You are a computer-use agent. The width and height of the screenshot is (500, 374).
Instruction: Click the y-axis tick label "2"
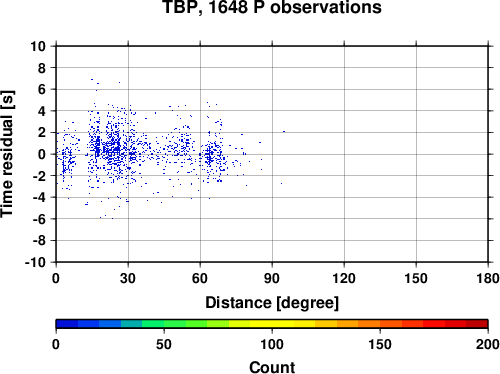tap(42, 133)
